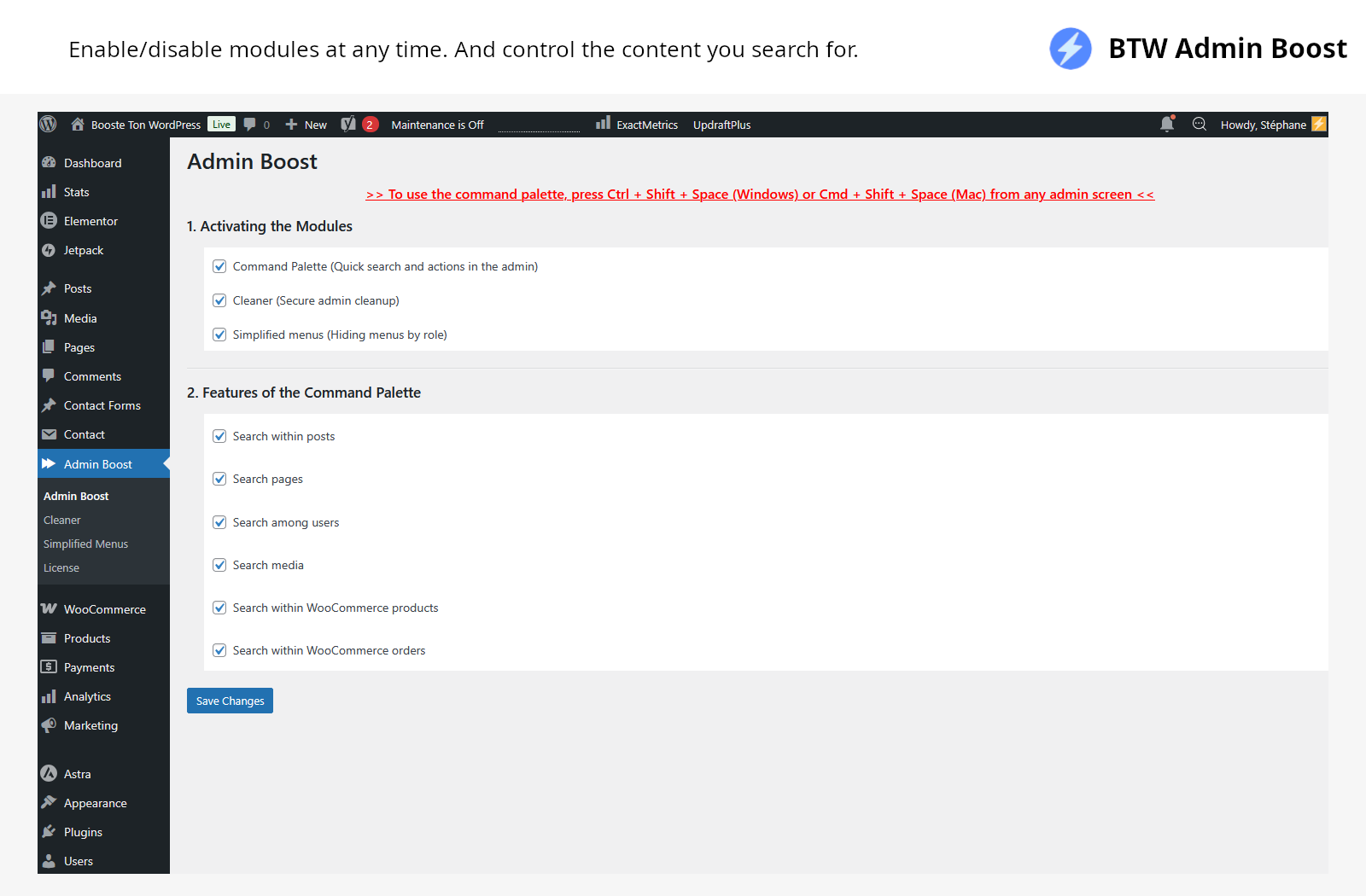
Task: Expand the WooCommerce sidebar menu
Action: pyautogui.click(x=103, y=609)
